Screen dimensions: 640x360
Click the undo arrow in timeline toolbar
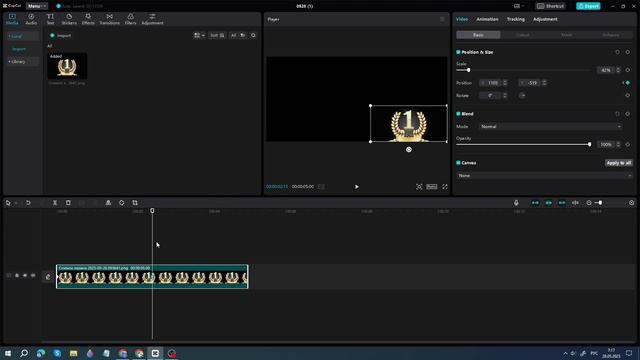(x=28, y=203)
